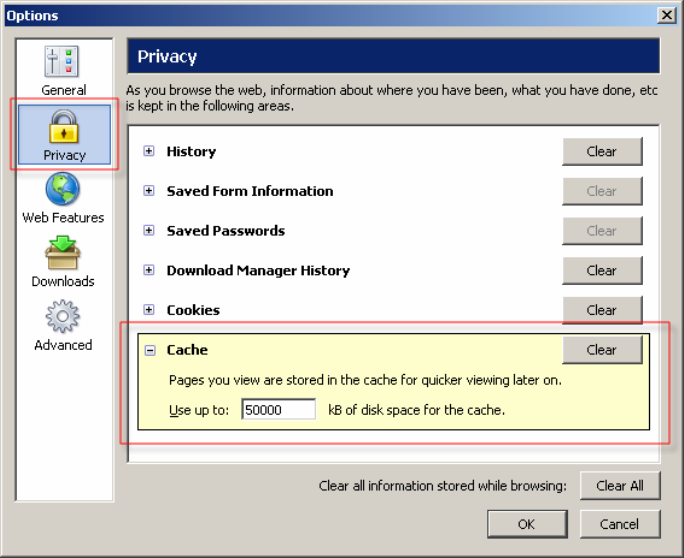Click the Saved Form Information label
The height and width of the screenshot is (558, 684).
point(250,191)
